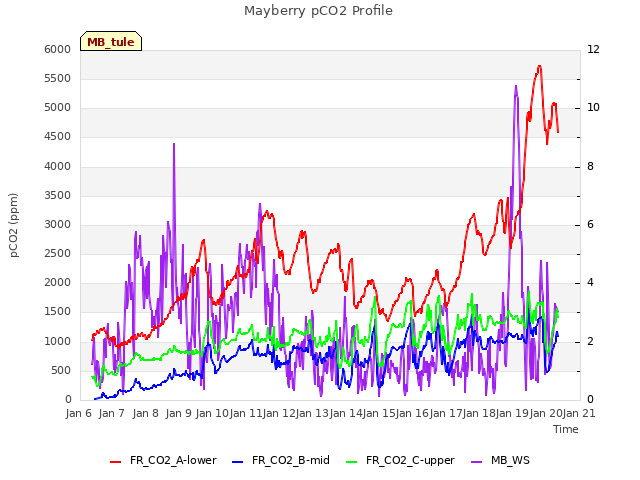The width and height of the screenshot is (640, 480).
Task: Select the FR_CO2_C-upper legend entry
Action: coord(400,460)
